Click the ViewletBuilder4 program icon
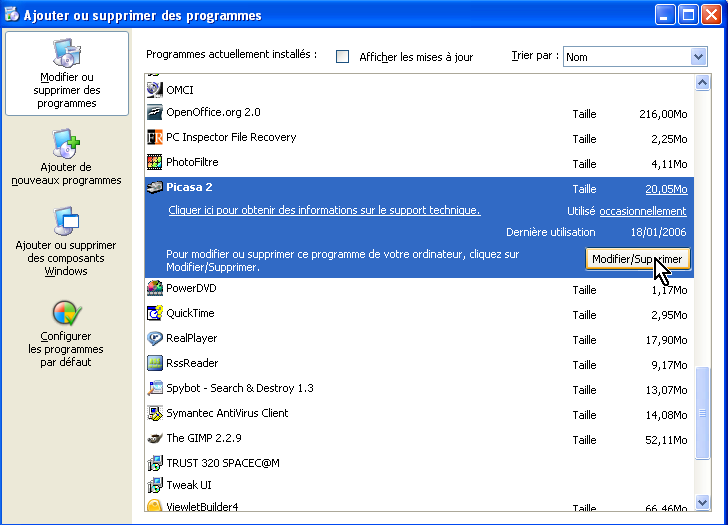 pyautogui.click(x=155, y=506)
